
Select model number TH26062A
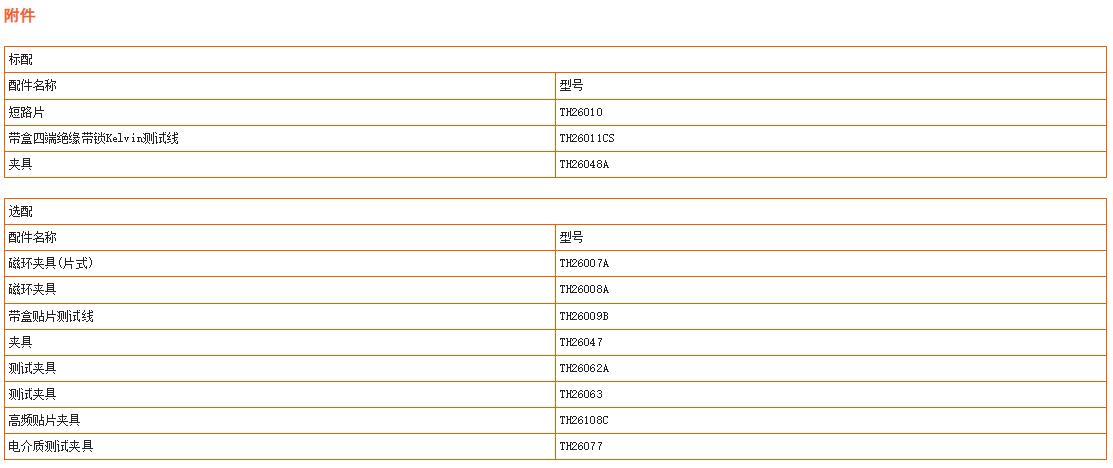point(584,368)
